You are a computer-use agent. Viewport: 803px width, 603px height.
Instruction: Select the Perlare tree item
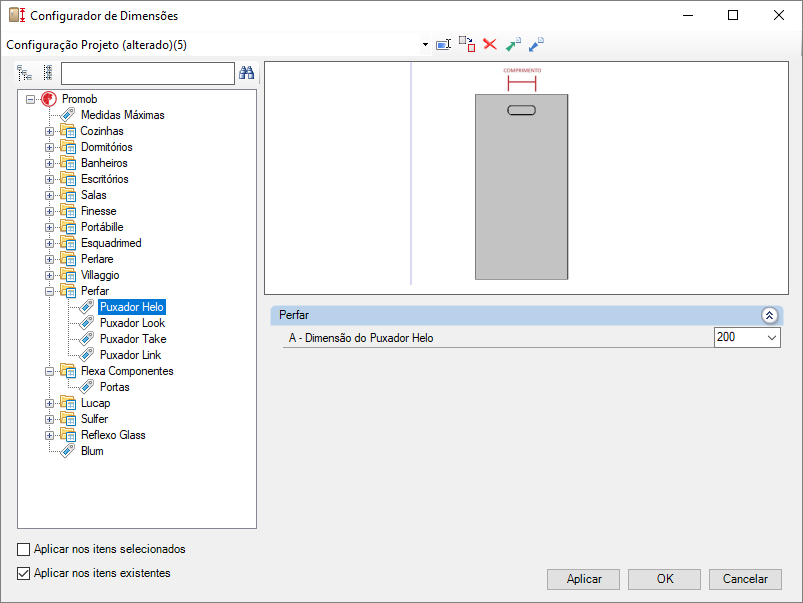pos(97,259)
